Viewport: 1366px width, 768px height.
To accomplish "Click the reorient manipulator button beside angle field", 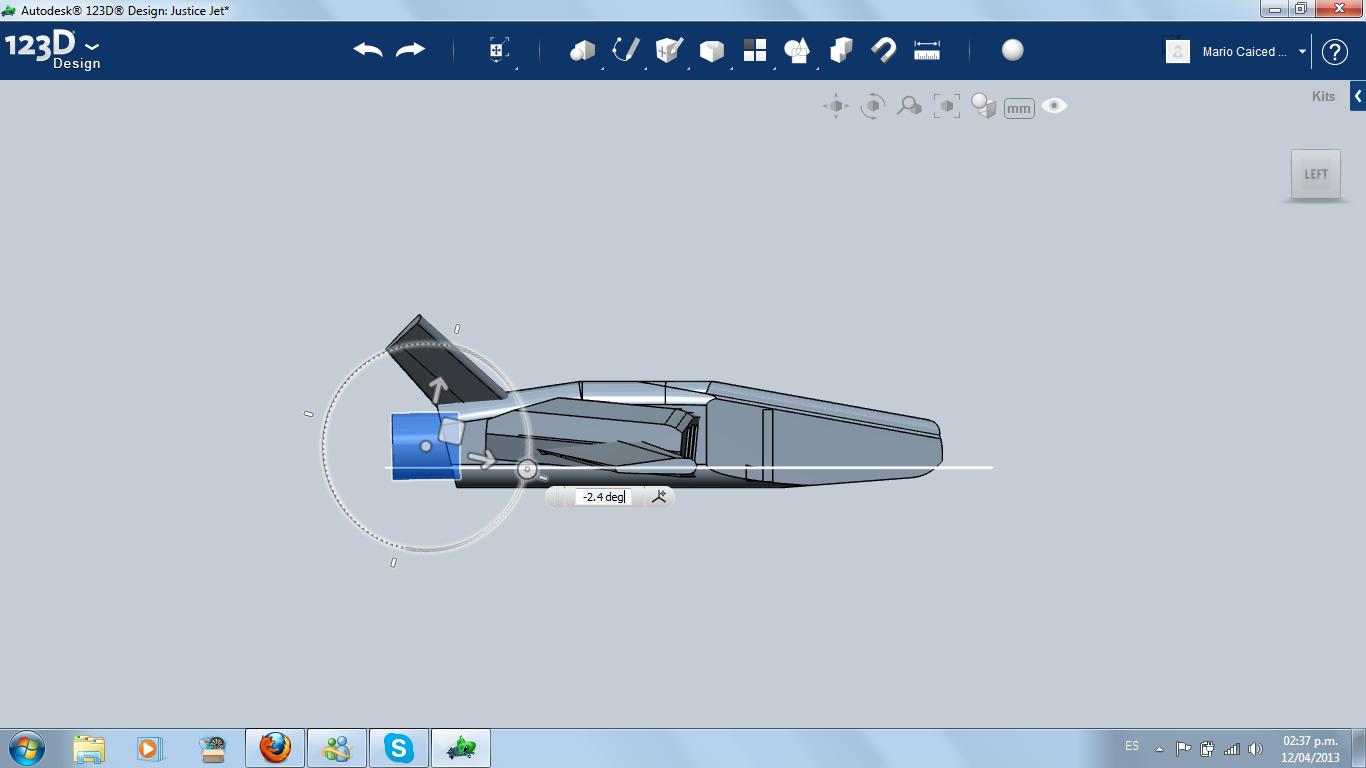I will coord(659,496).
